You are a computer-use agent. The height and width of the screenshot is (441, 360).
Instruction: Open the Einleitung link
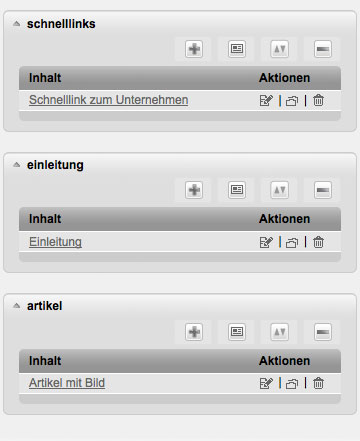point(55,242)
